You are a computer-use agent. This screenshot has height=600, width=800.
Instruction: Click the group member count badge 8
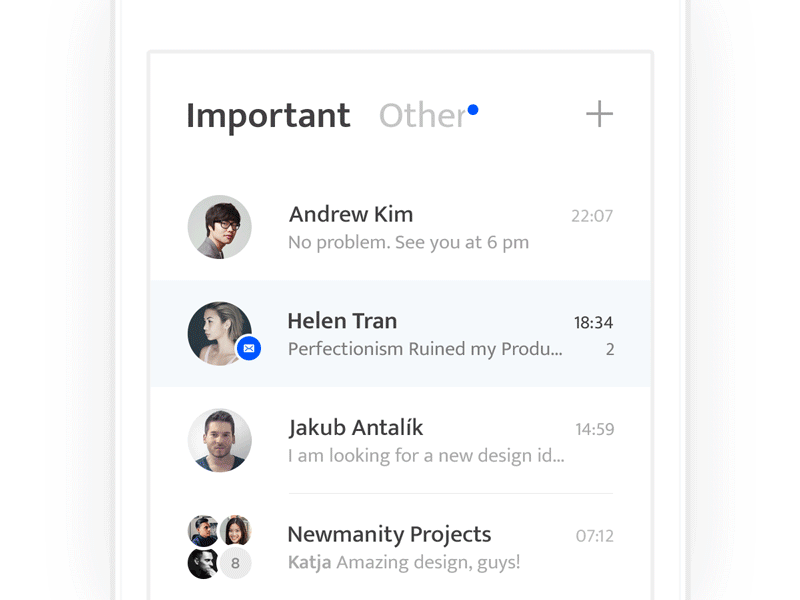[236, 563]
